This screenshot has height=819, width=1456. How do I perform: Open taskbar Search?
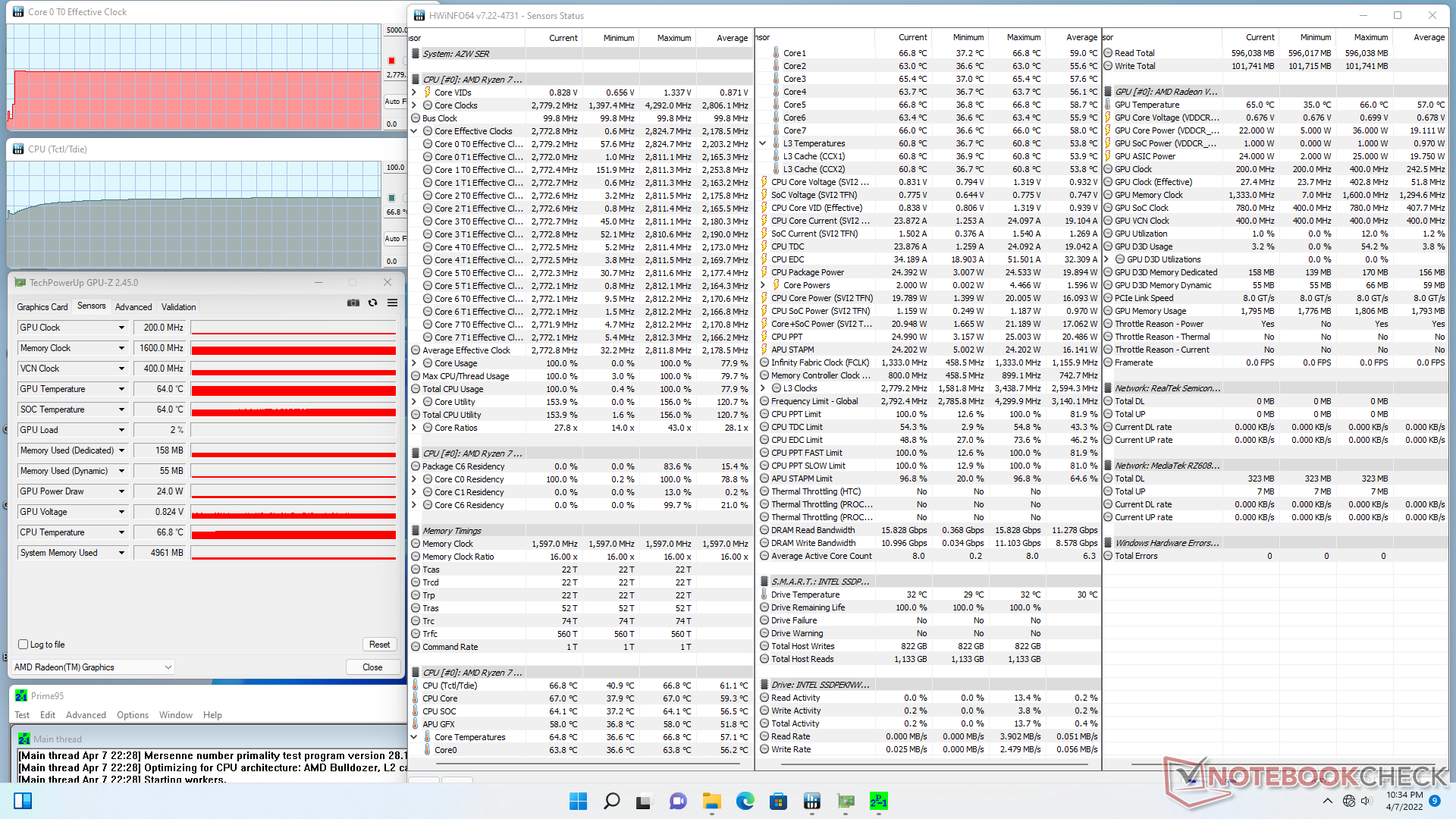[611, 801]
